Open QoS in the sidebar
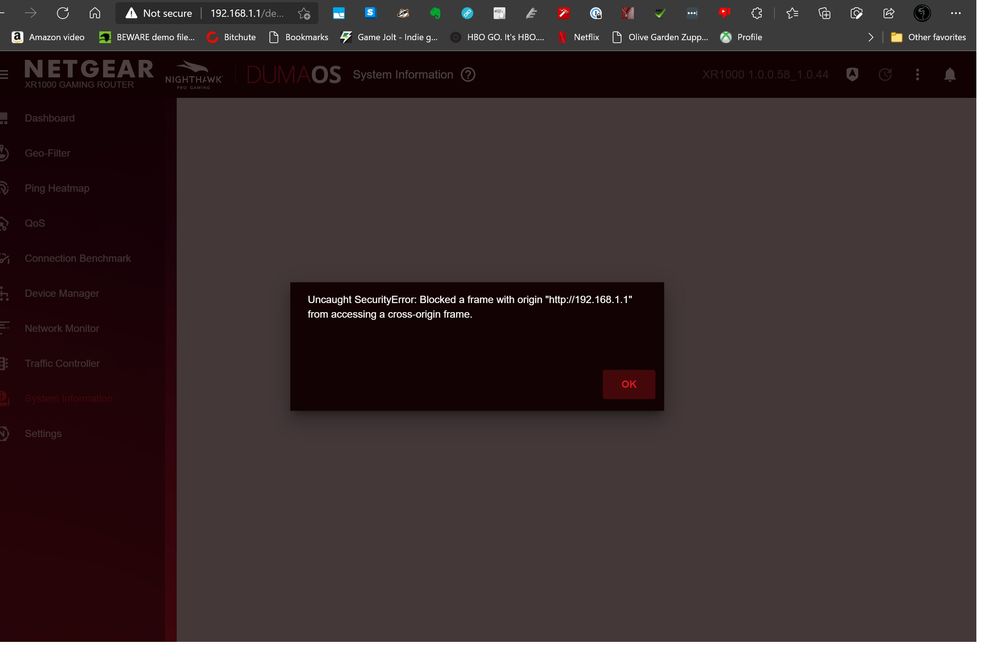 pos(35,223)
